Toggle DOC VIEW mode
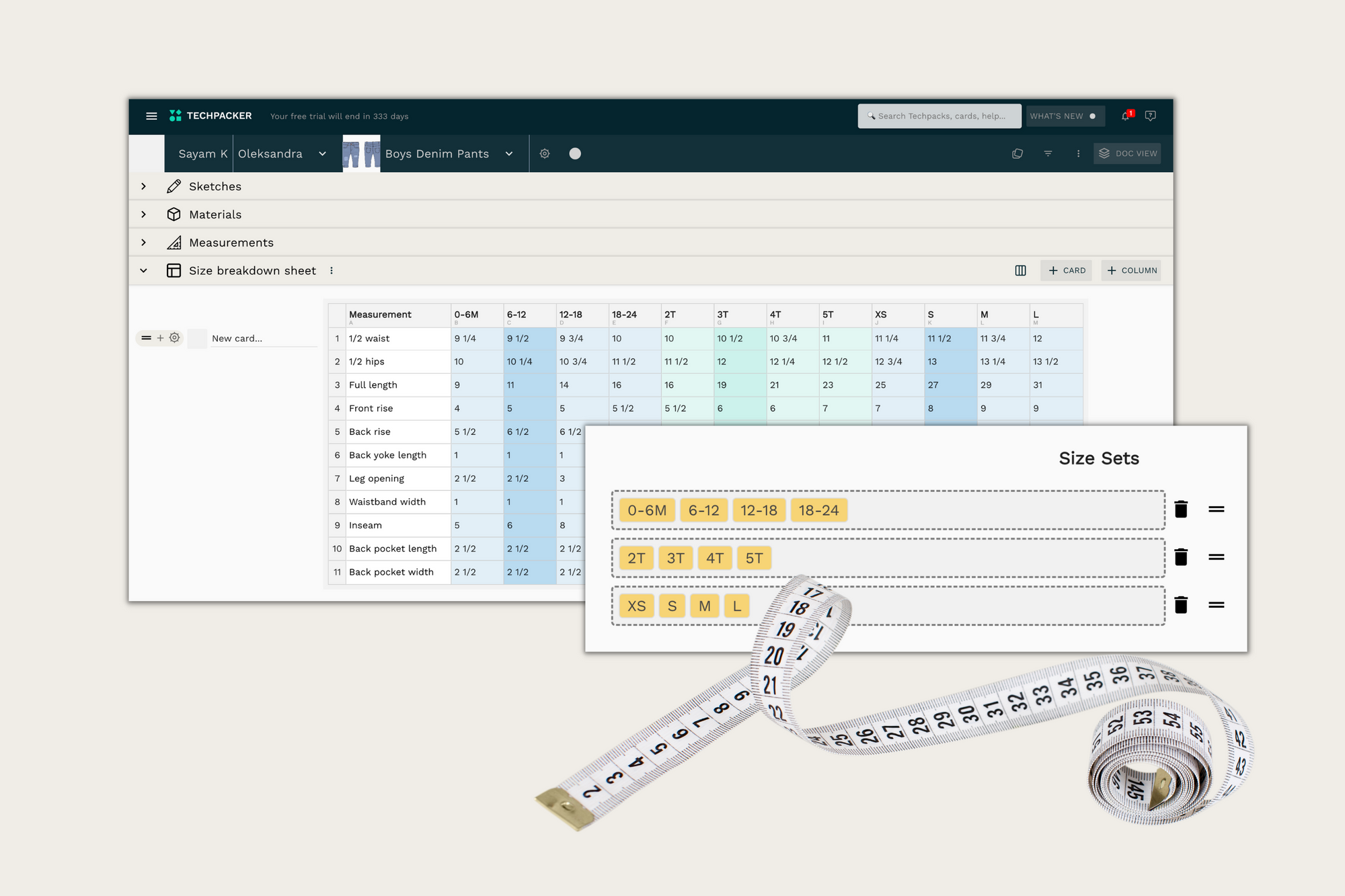Image resolution: width=1345 pixels, height=896 pixels. click(1129, 153)
